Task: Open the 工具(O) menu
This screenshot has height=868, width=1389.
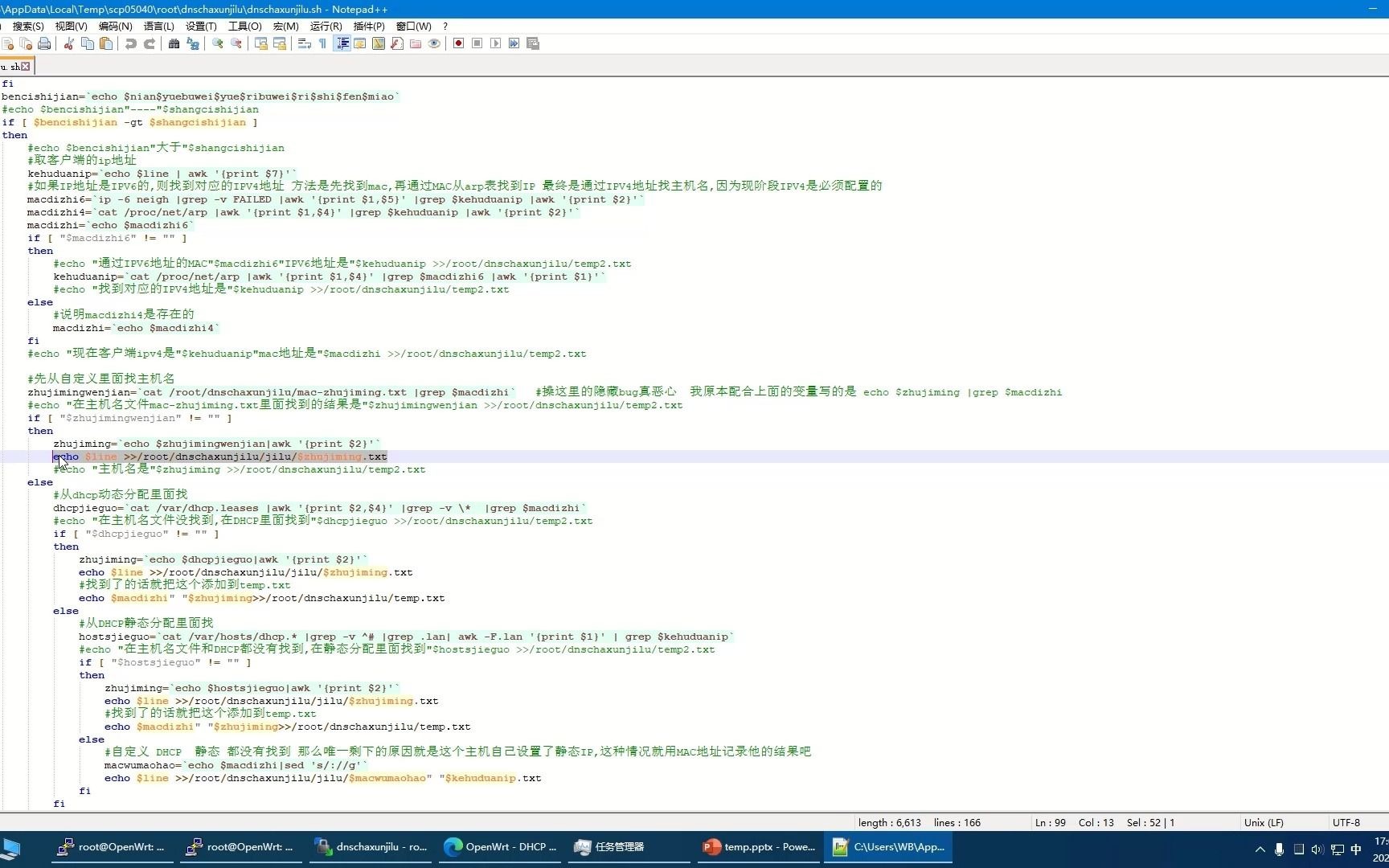Action: (245, 26)
